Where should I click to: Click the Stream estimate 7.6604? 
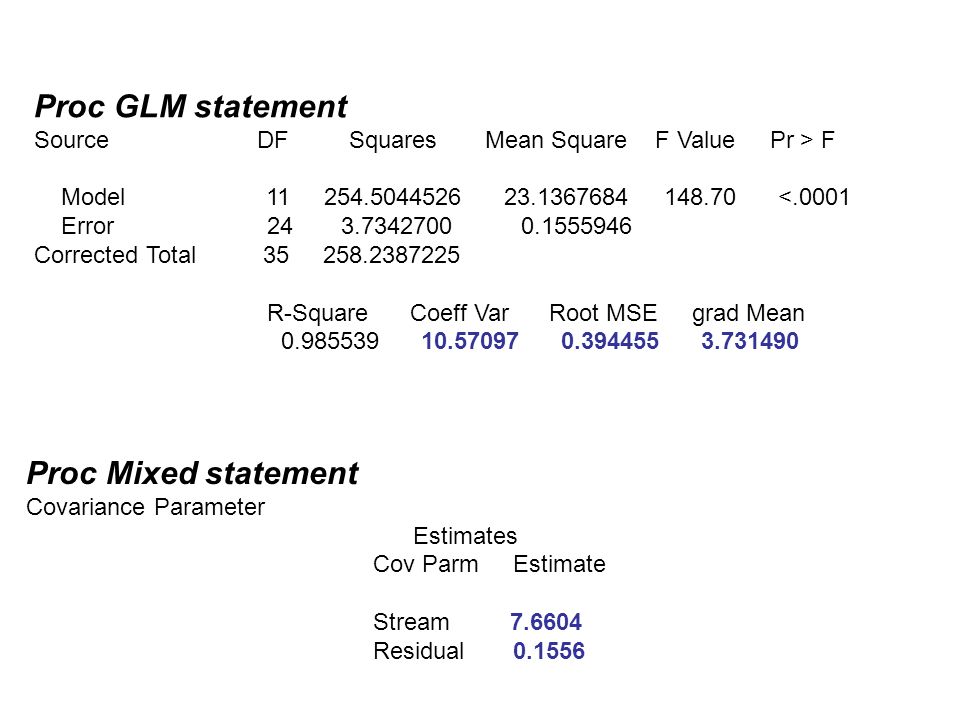point(546,622)
